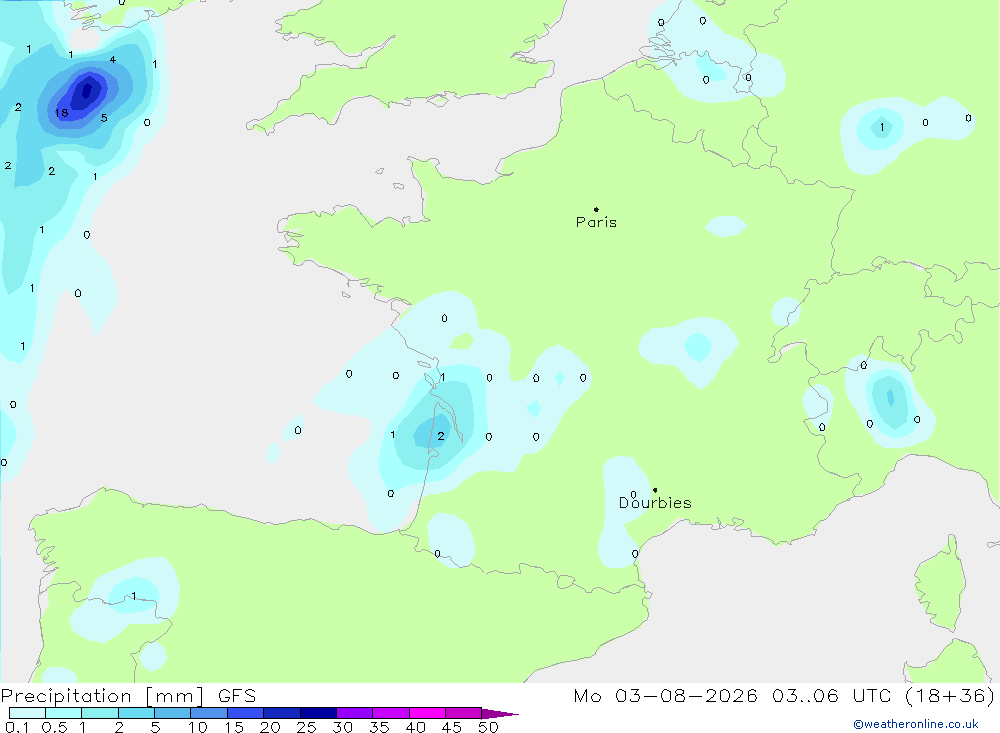Click the legend label '50'
The height and width of the screenshot is (733, 1000).
(488, 727)
